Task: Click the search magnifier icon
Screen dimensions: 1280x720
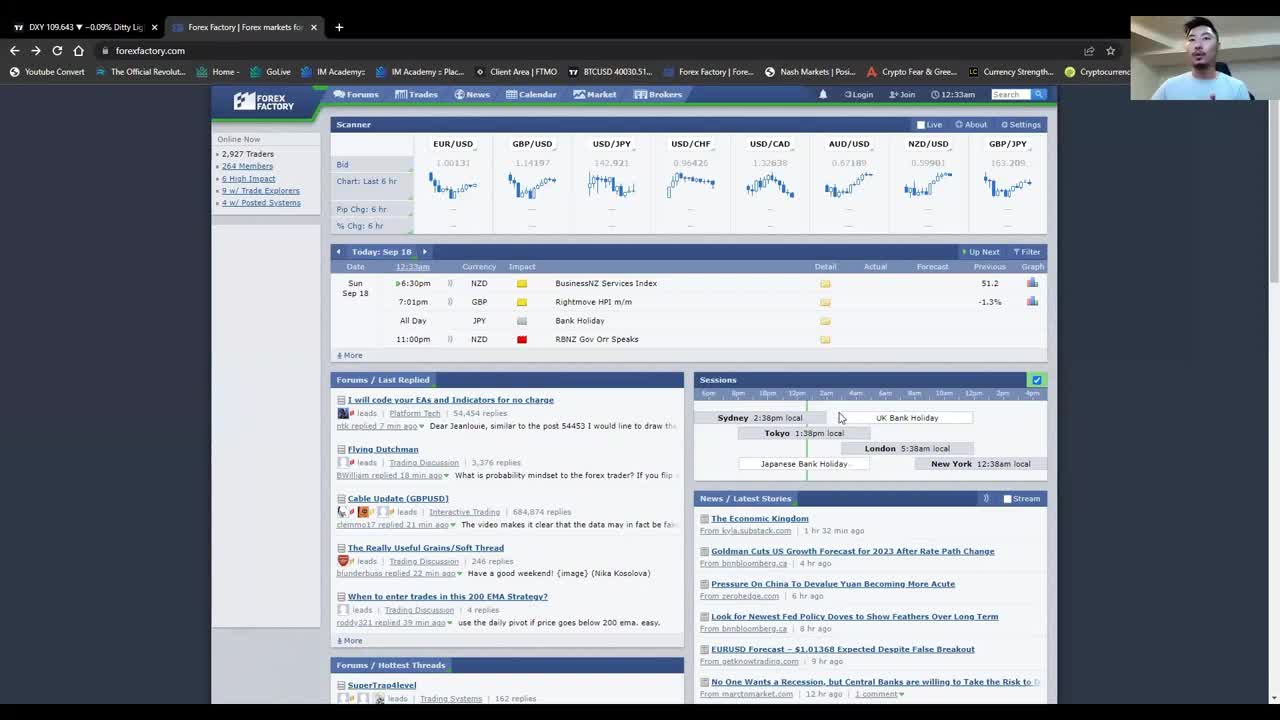Action: click(x=1039, y=94)
